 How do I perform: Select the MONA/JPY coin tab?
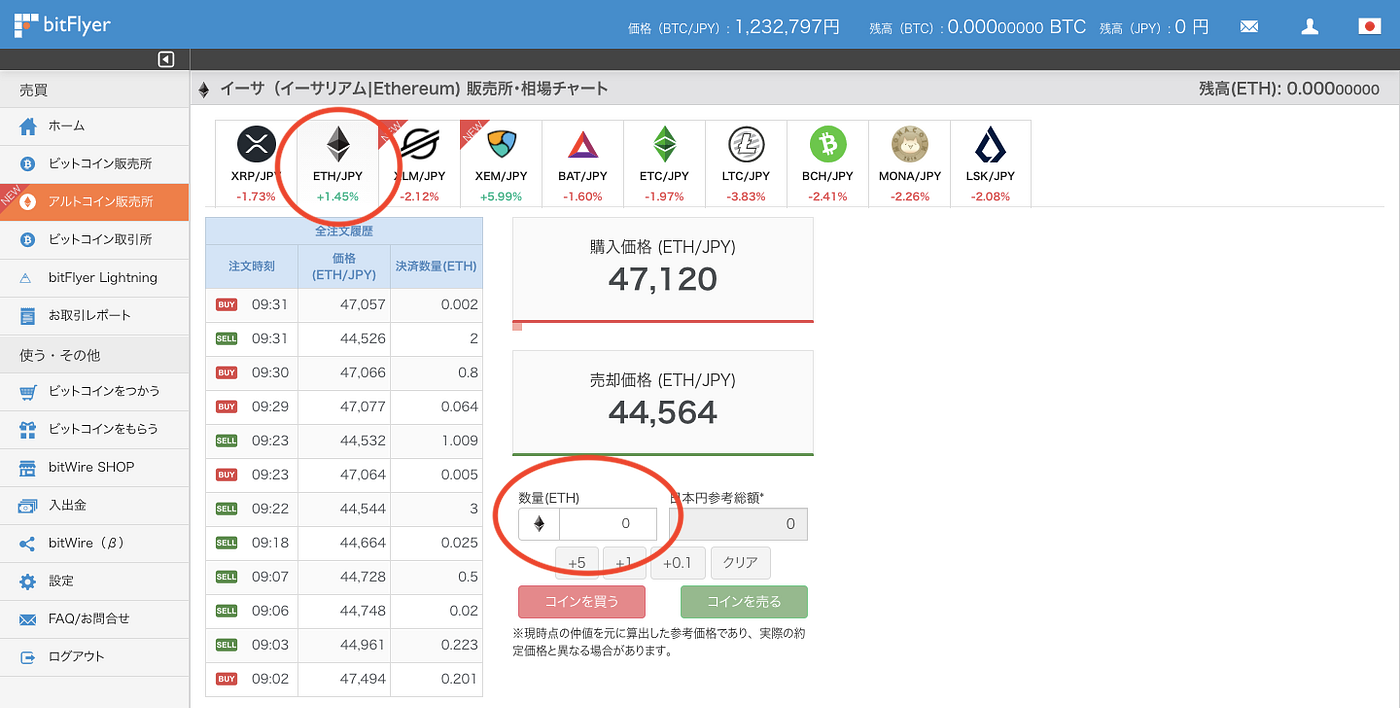pos(909,163)
